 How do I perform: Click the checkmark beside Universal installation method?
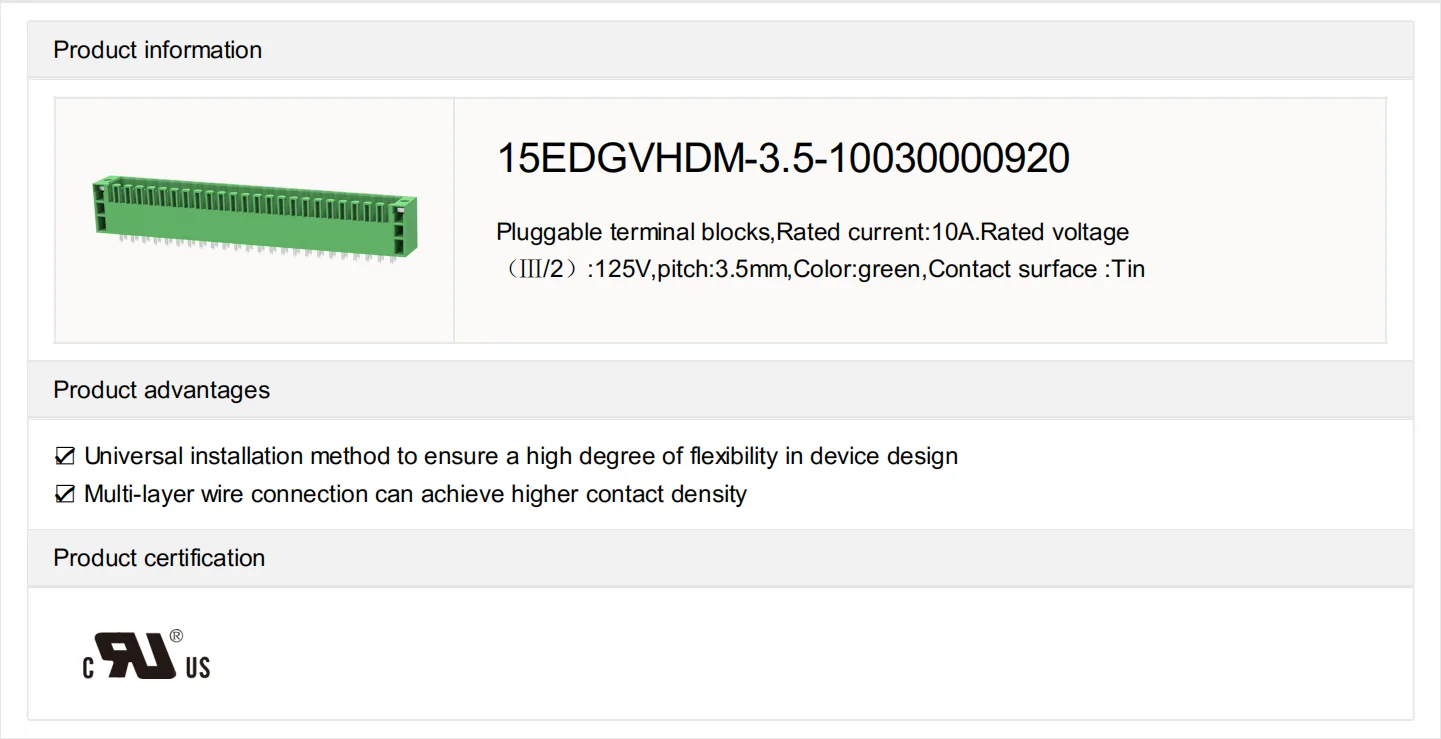tap(65, 457)
